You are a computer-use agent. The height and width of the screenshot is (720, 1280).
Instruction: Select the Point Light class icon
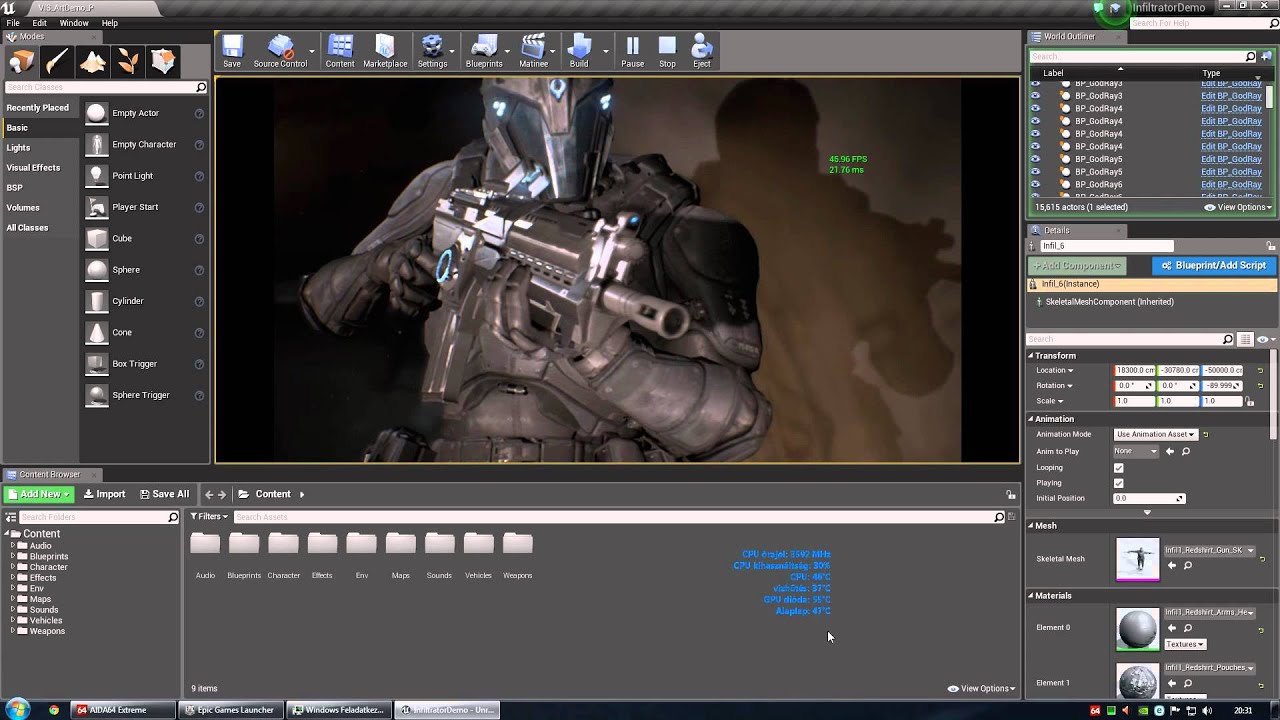pos(96,176)
